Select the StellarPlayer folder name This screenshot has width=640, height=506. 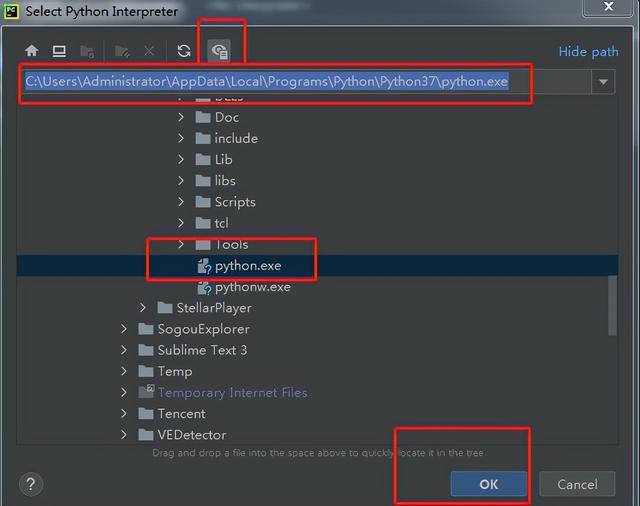click(214, 308)
